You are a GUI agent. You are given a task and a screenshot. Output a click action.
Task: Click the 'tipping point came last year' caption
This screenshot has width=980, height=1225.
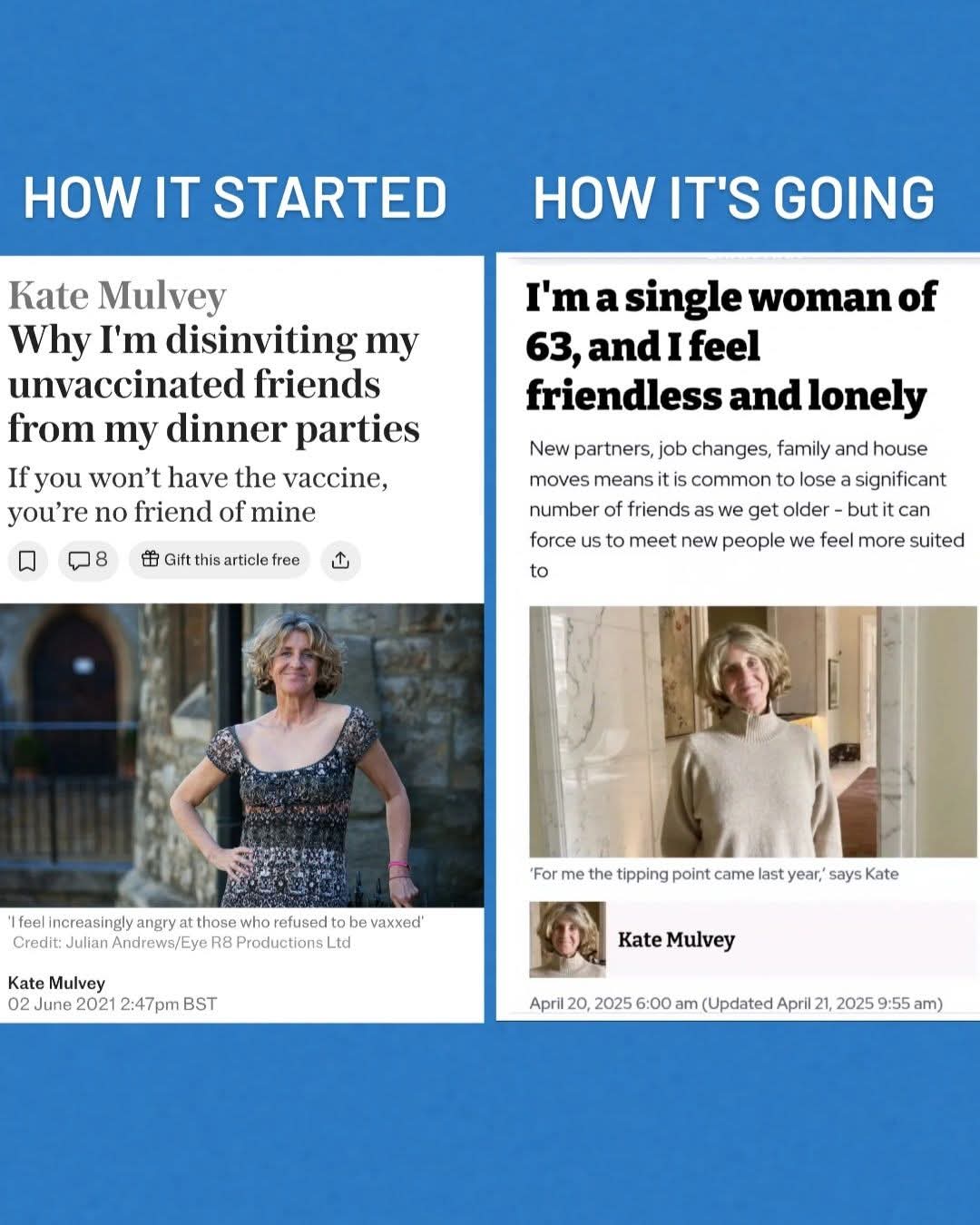714,874
